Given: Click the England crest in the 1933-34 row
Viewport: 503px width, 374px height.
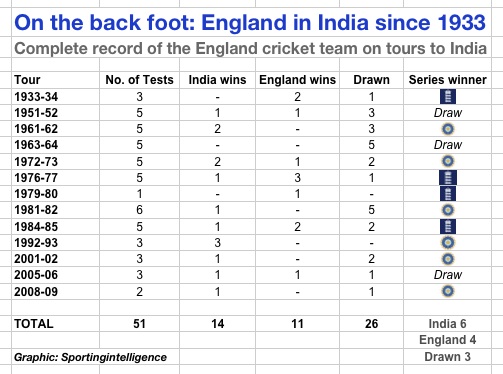Looking at the screenshot, I should (448, 97).
